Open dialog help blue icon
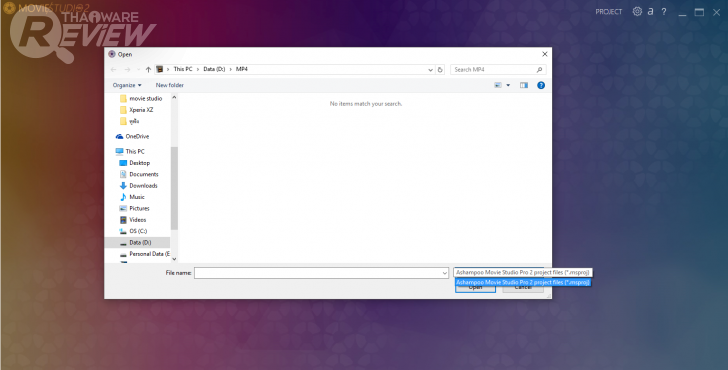 [541, 85]
